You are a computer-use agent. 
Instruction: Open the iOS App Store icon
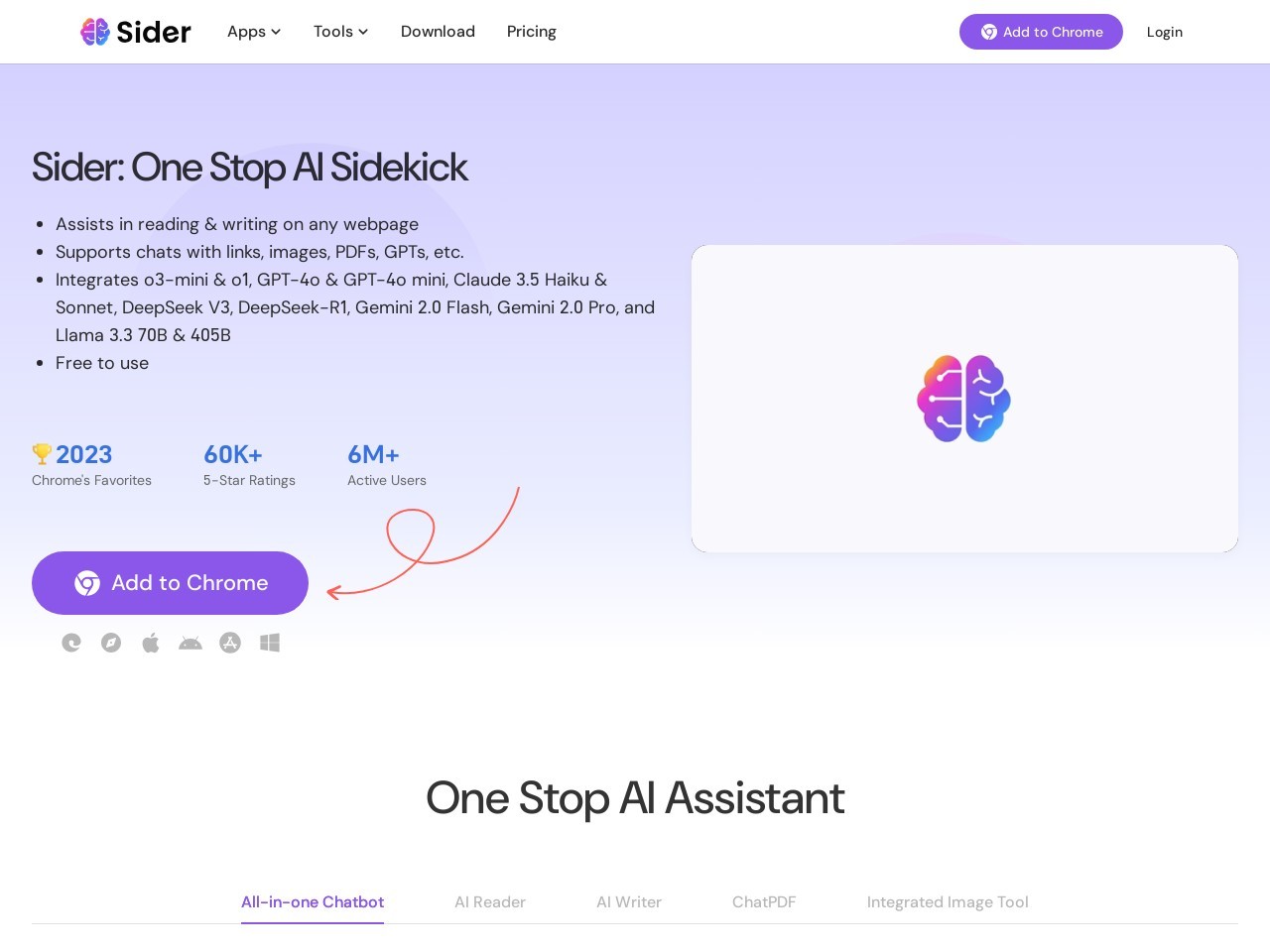point(230,643)
